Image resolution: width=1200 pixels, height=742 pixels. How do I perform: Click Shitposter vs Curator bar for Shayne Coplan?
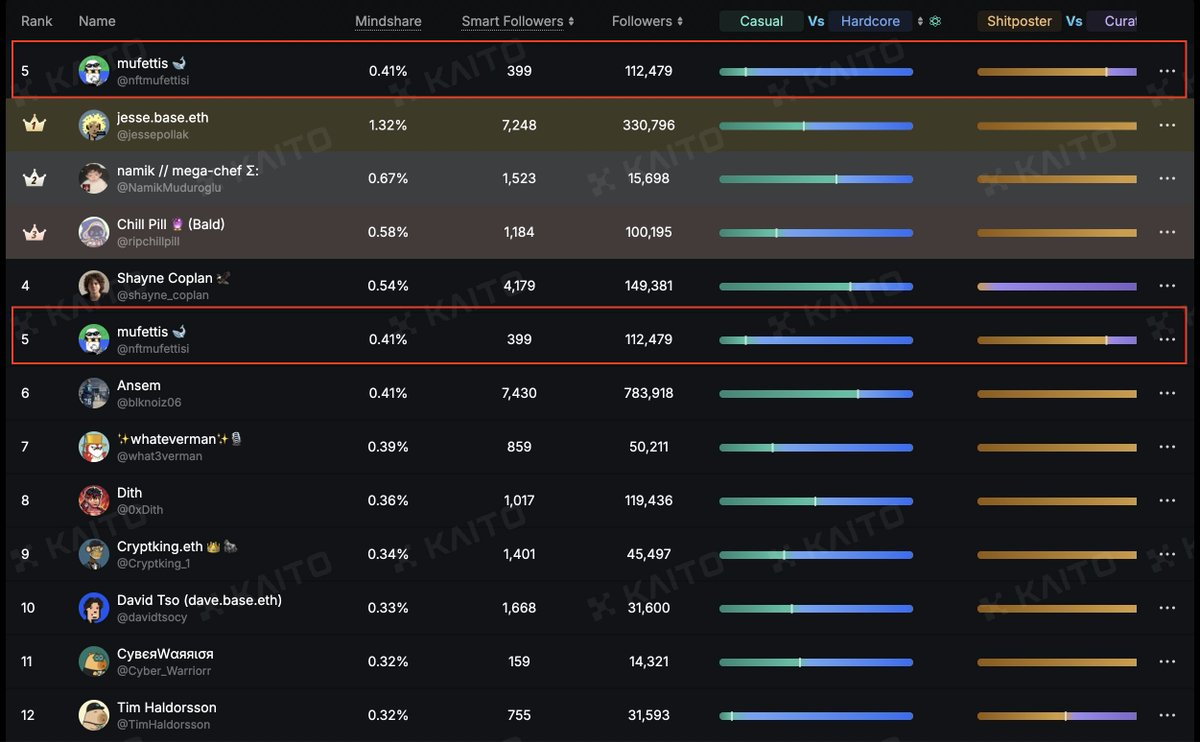coord(1057,287)
